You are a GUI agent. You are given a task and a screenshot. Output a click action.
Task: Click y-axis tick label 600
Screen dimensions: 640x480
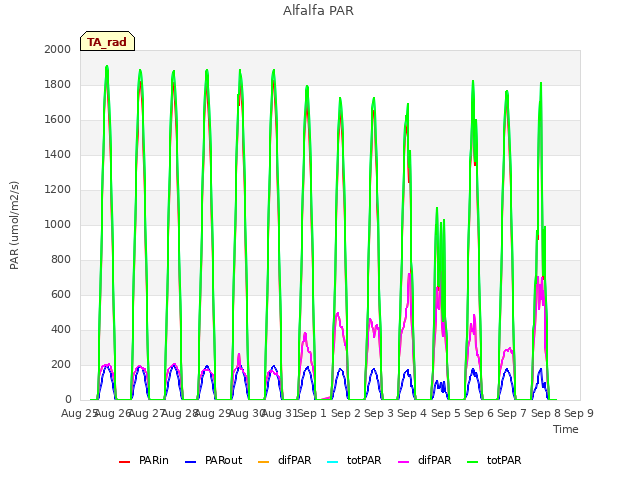(x=61, y=295)
